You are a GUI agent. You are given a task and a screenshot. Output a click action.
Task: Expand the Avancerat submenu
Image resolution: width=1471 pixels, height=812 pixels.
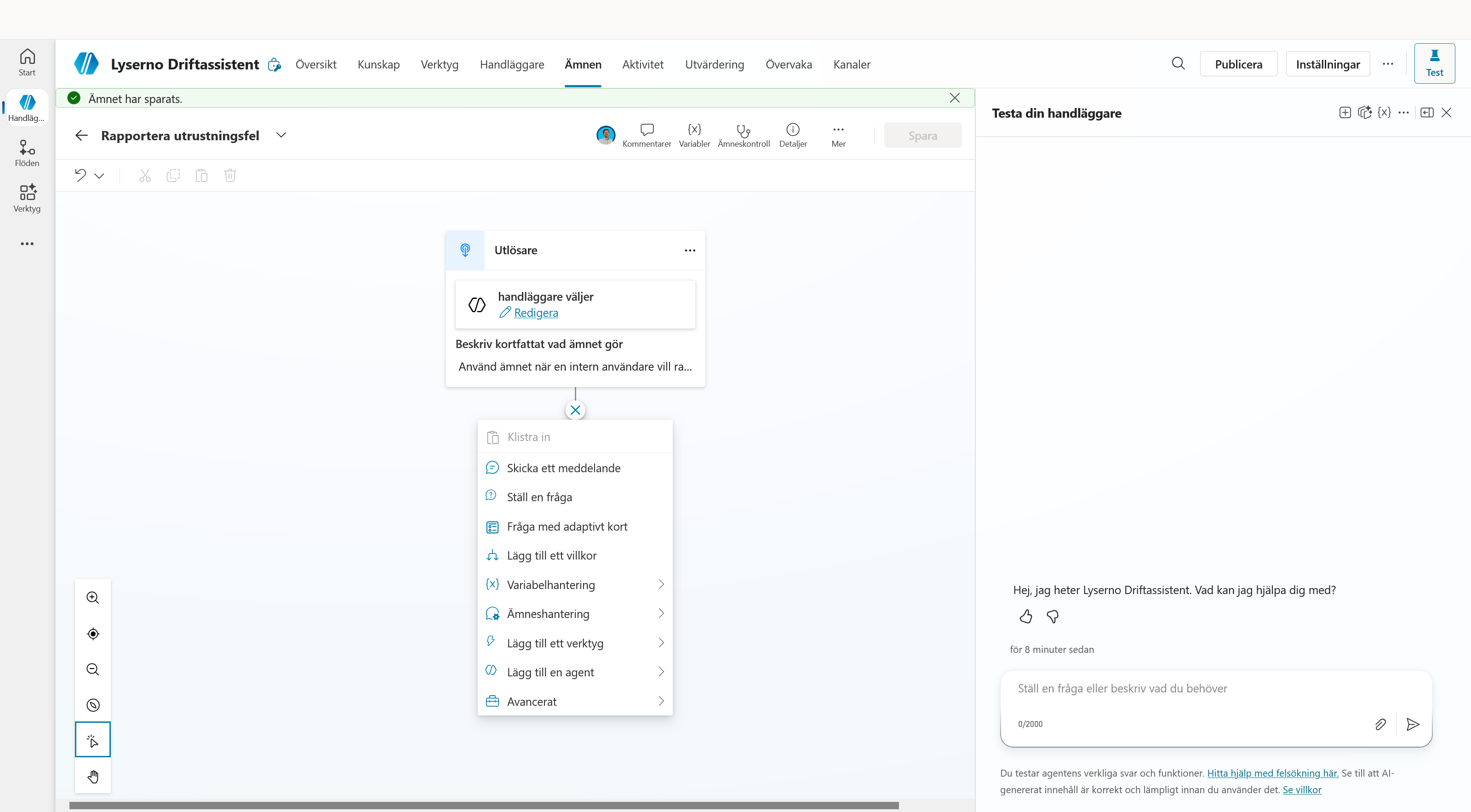575,701
